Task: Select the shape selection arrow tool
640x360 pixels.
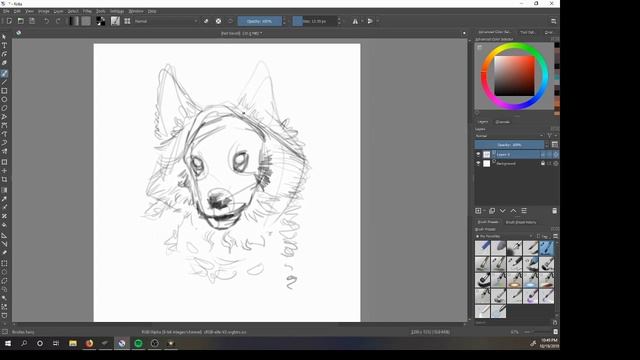Action: pyautogui.click(x=4, y=37)
